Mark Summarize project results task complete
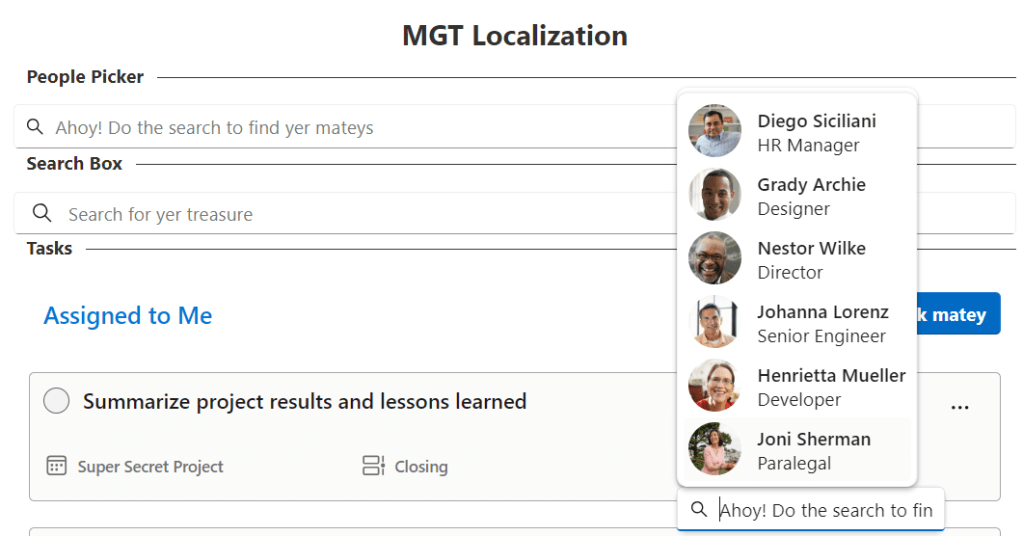 (57, 401)
